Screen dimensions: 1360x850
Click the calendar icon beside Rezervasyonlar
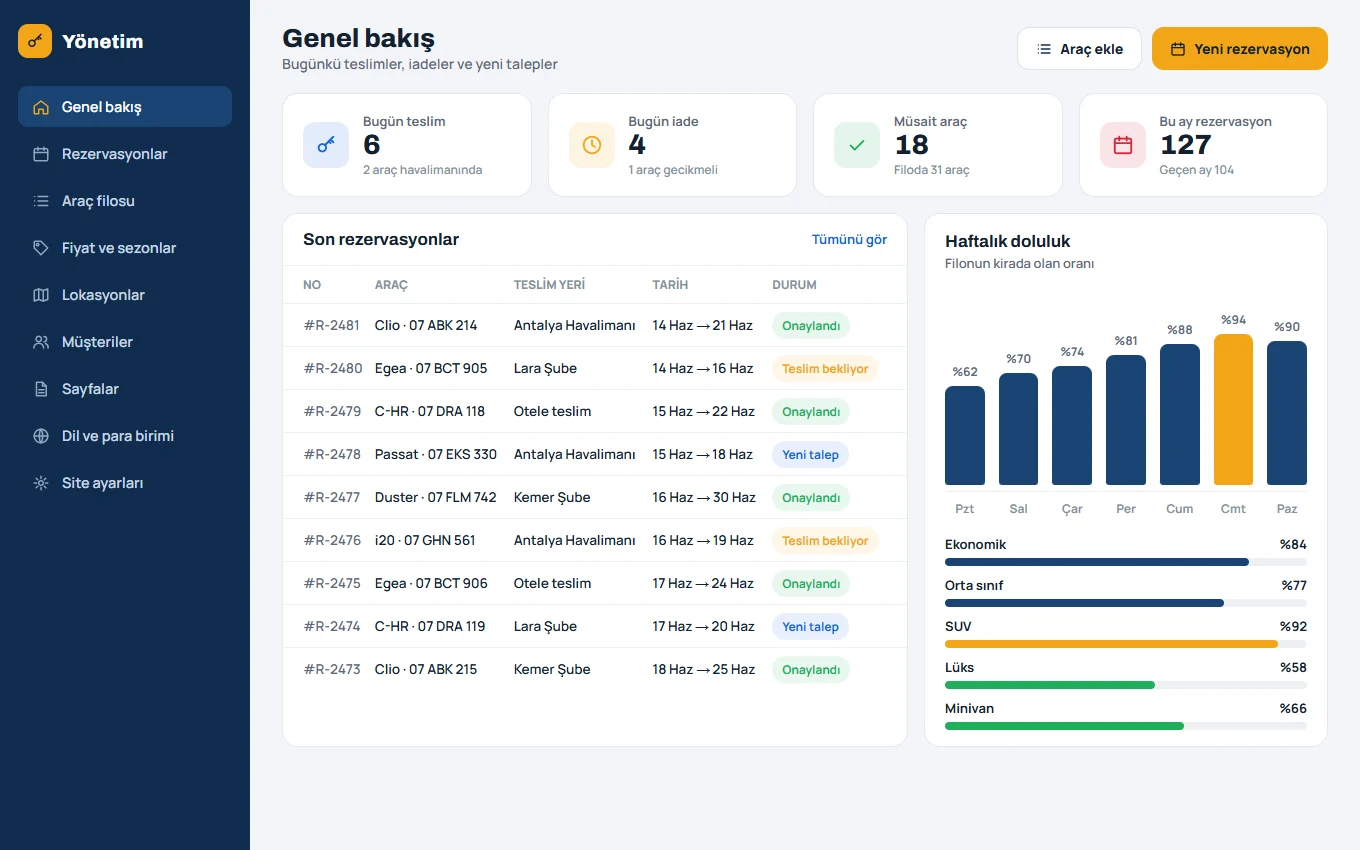tap(41, 154)
